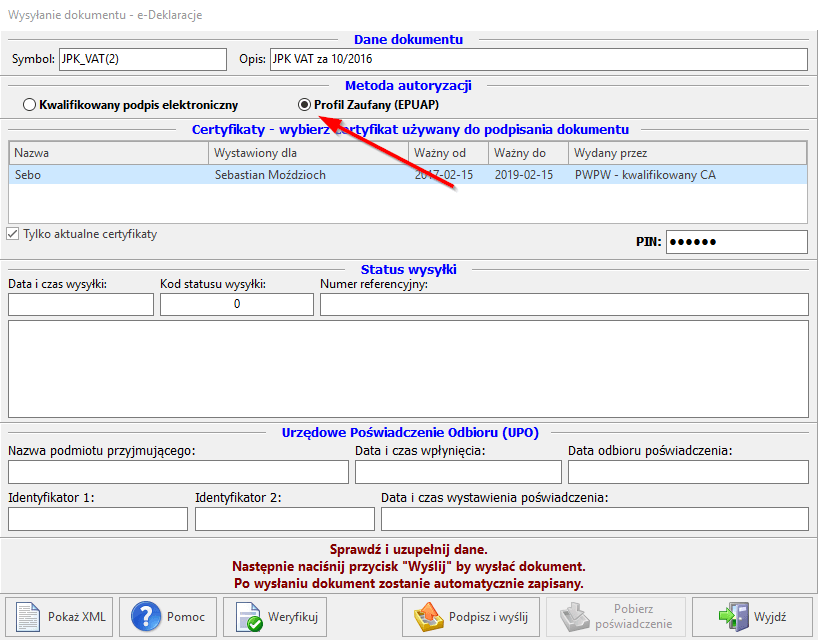Click into the PIN password field
818x640 pixels.
tap(736, 242)
